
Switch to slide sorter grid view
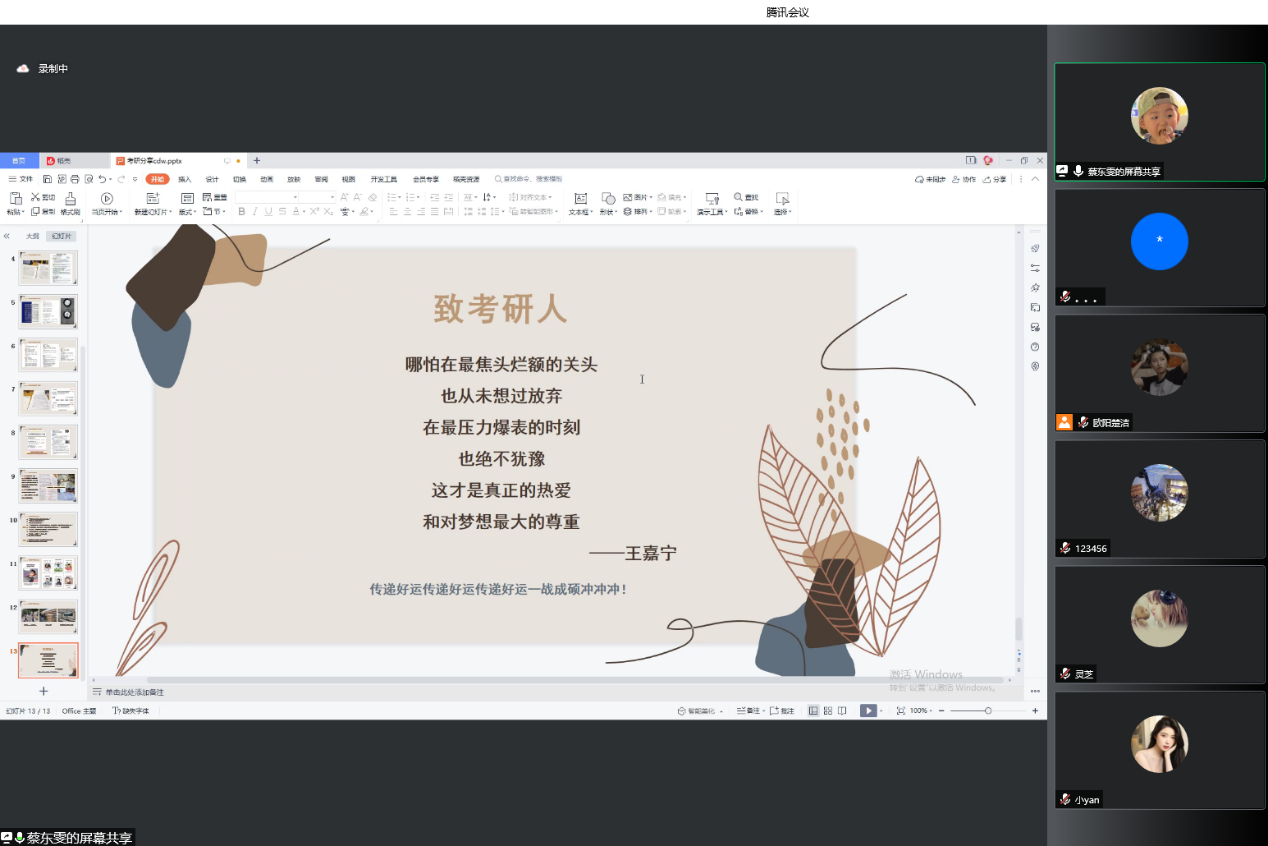click(x=828, y=711)
